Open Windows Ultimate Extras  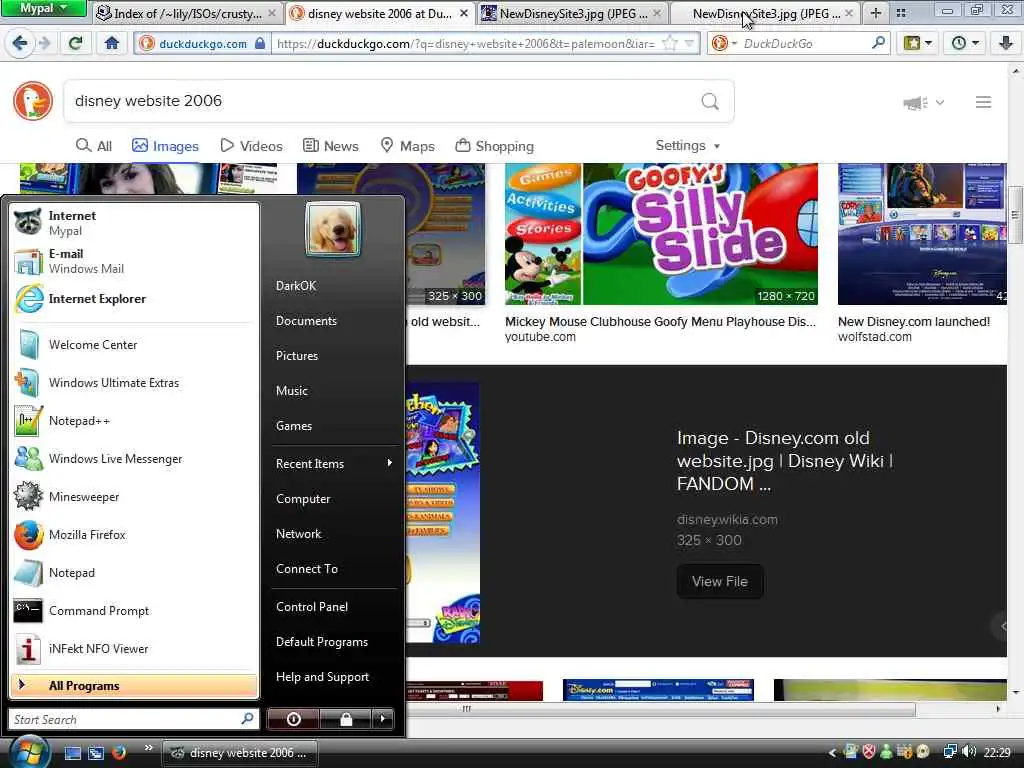134,383
